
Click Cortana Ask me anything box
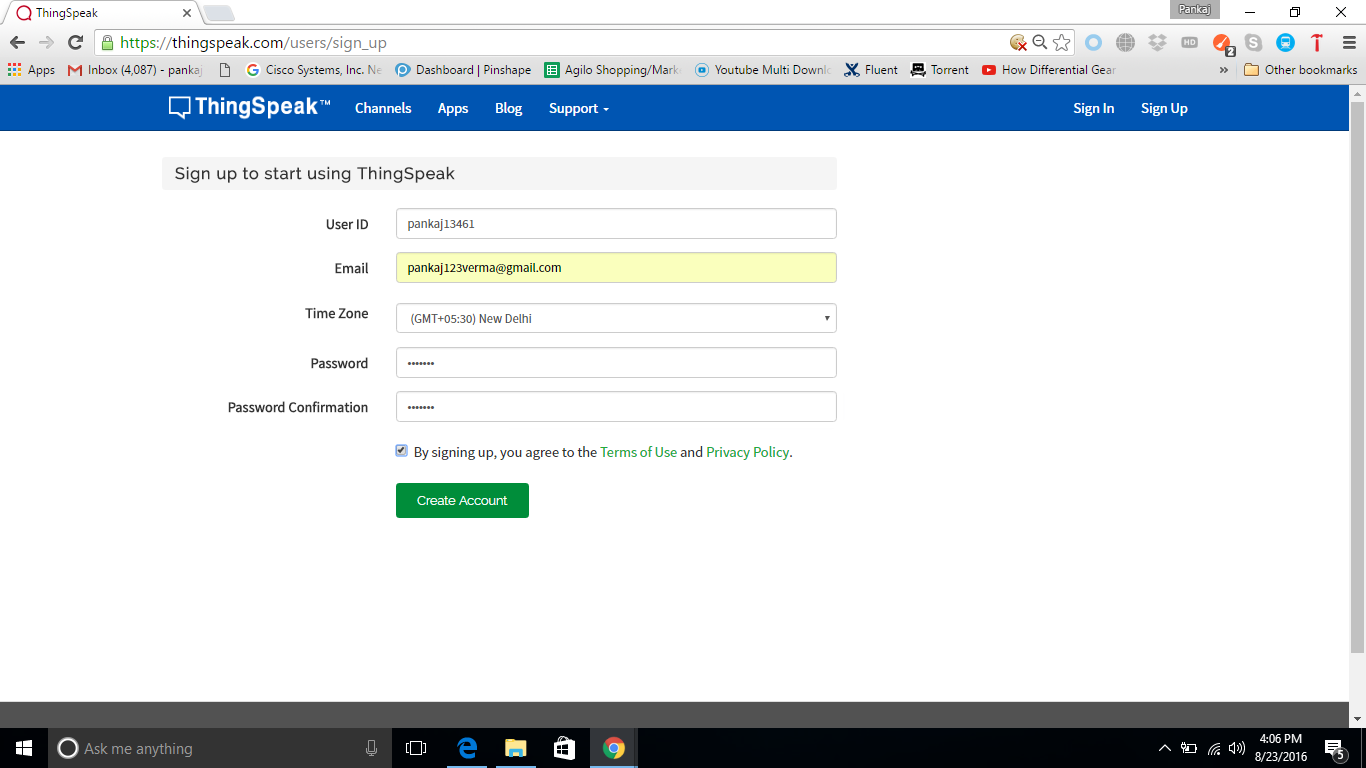(220, 748)
